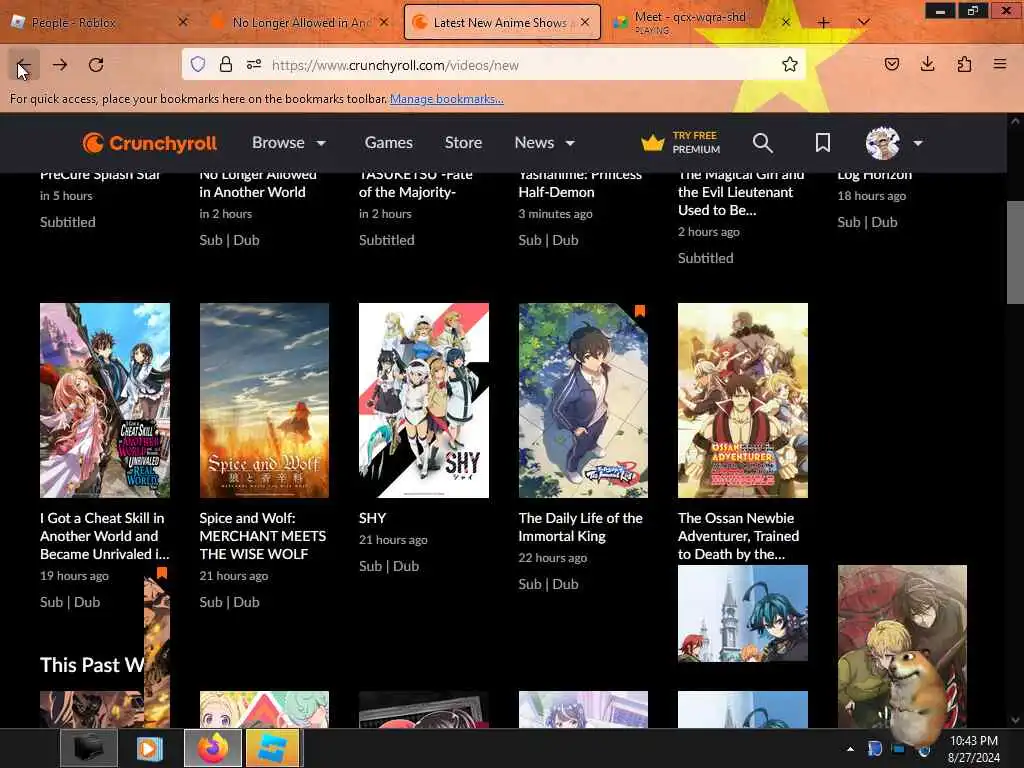
Task: Open Daily Life of the Immortal King poster
Action: pos(583,400)
